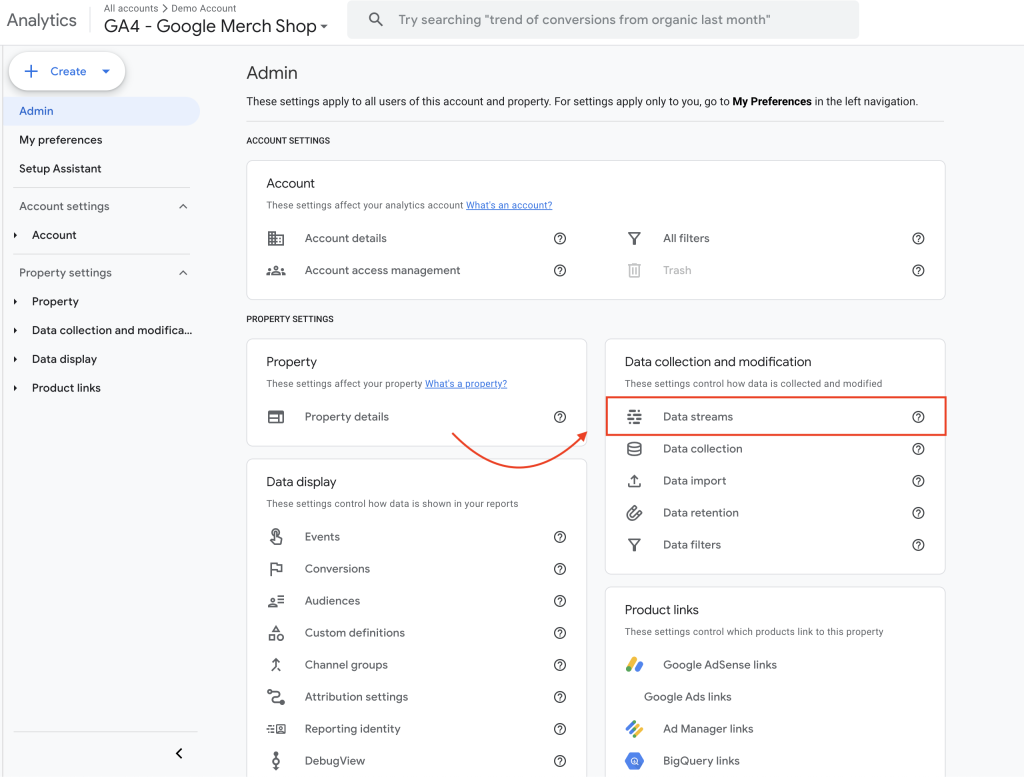Click the Data streams icon

pos(634,417)
